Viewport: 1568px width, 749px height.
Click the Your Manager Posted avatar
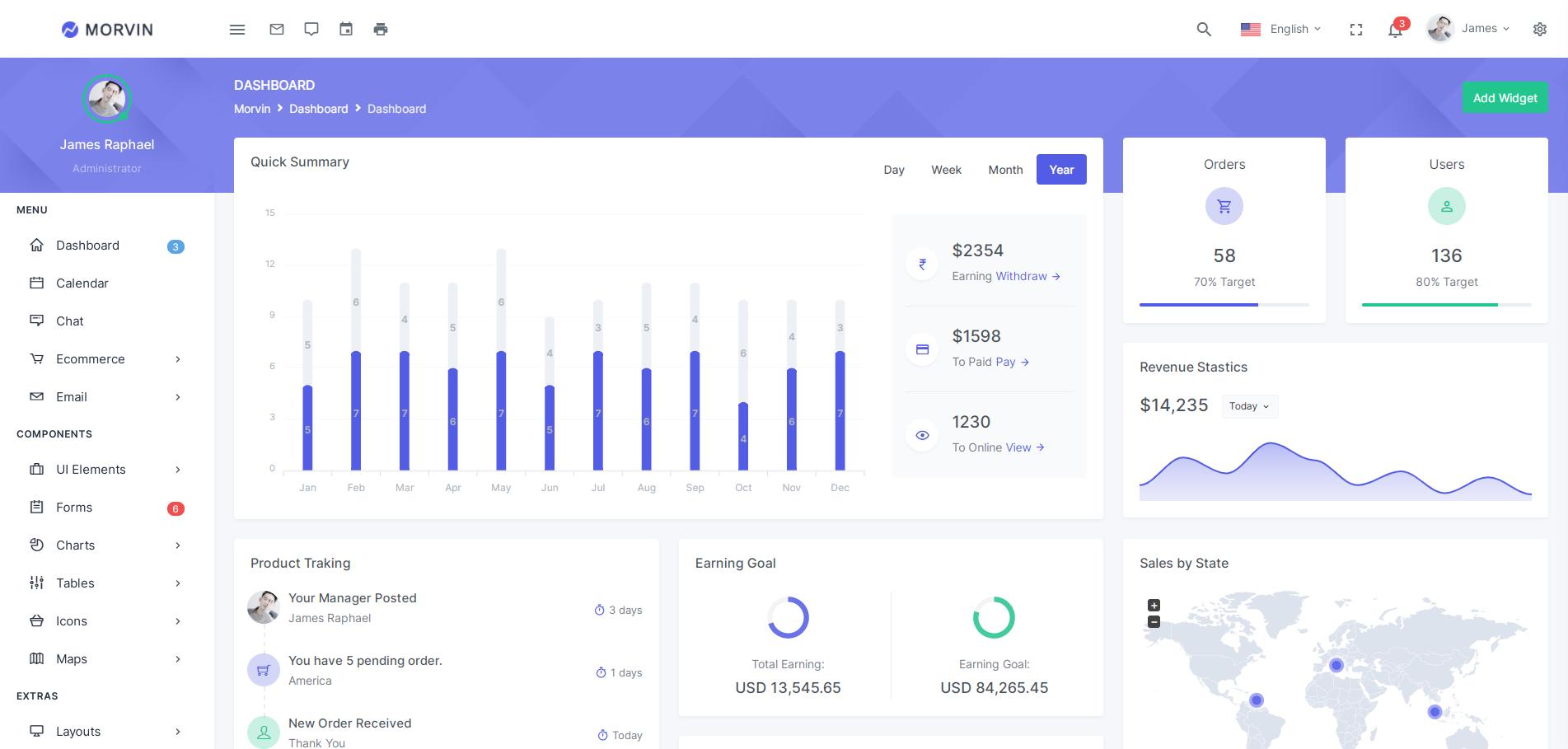[x=264, y=607]
